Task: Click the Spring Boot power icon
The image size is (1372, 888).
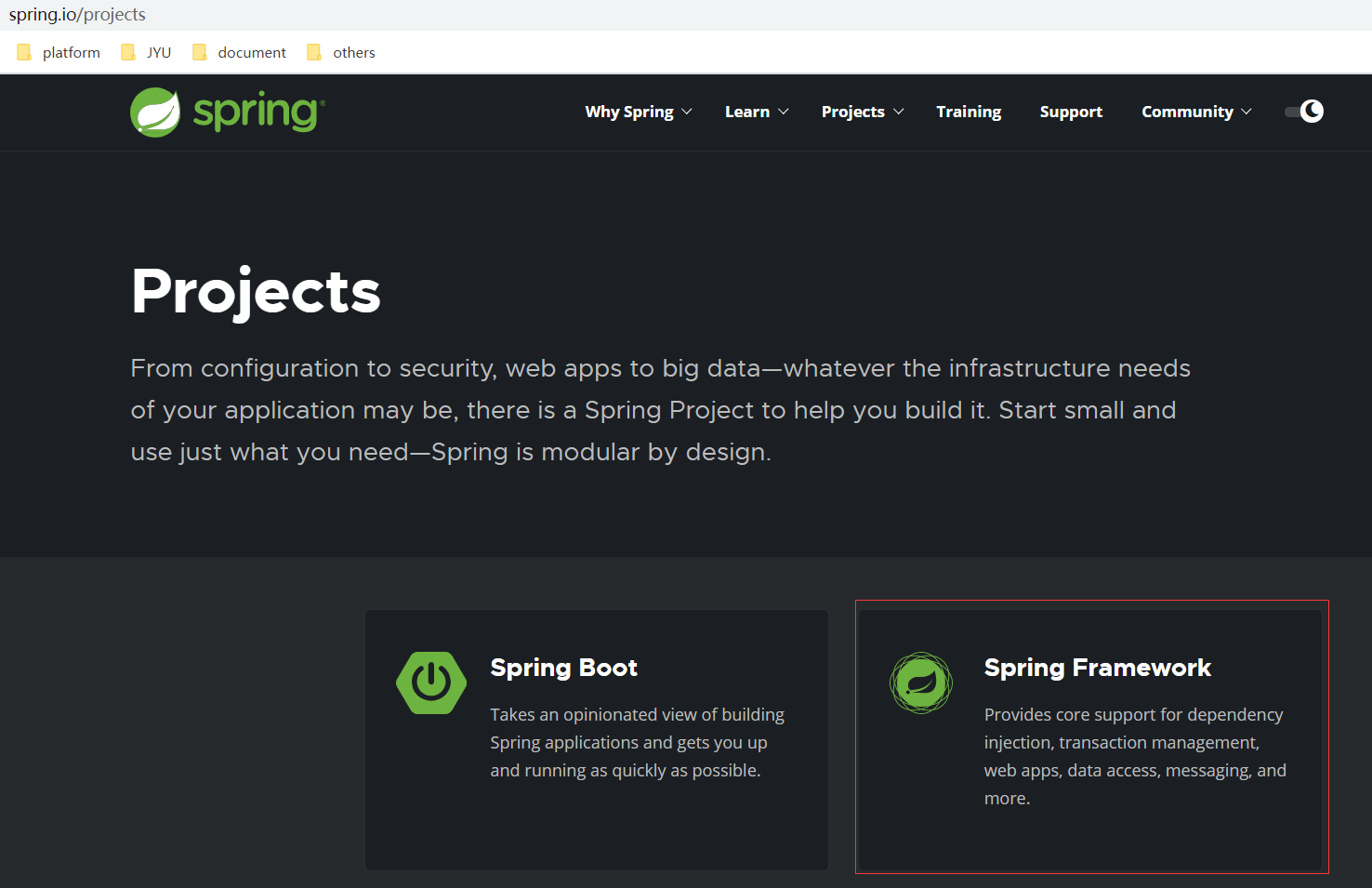Action: (431, 683)
